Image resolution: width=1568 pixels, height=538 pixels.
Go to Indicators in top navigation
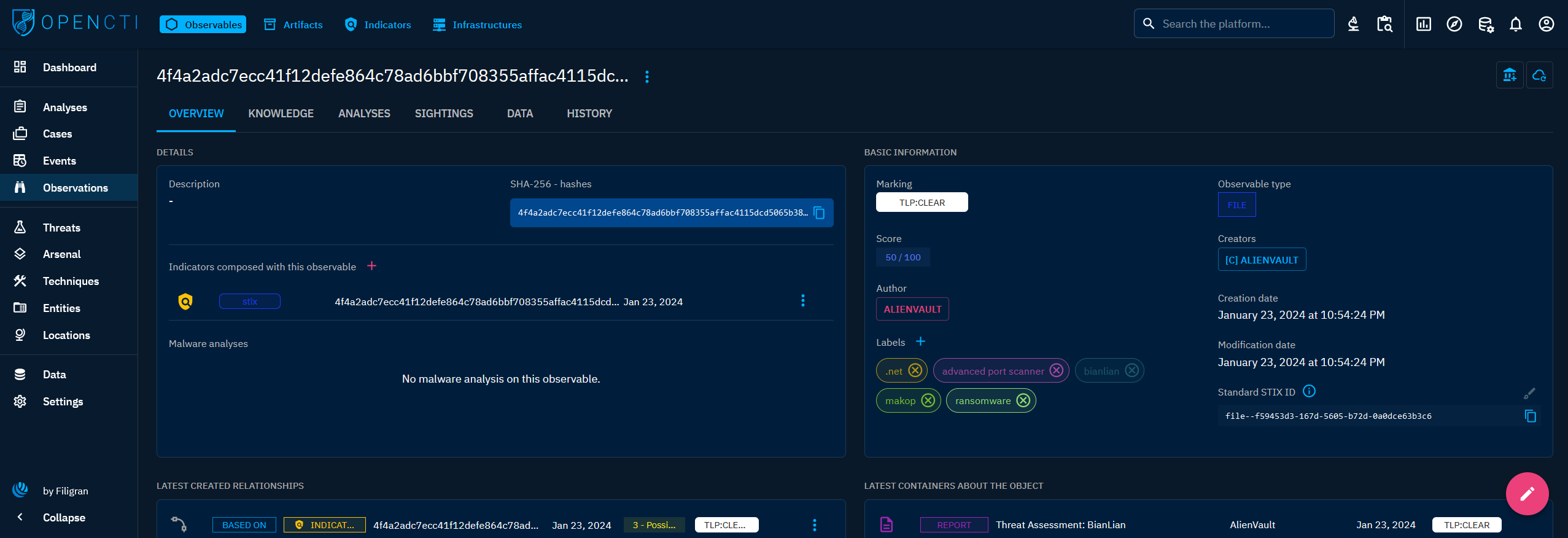point(378,25)
